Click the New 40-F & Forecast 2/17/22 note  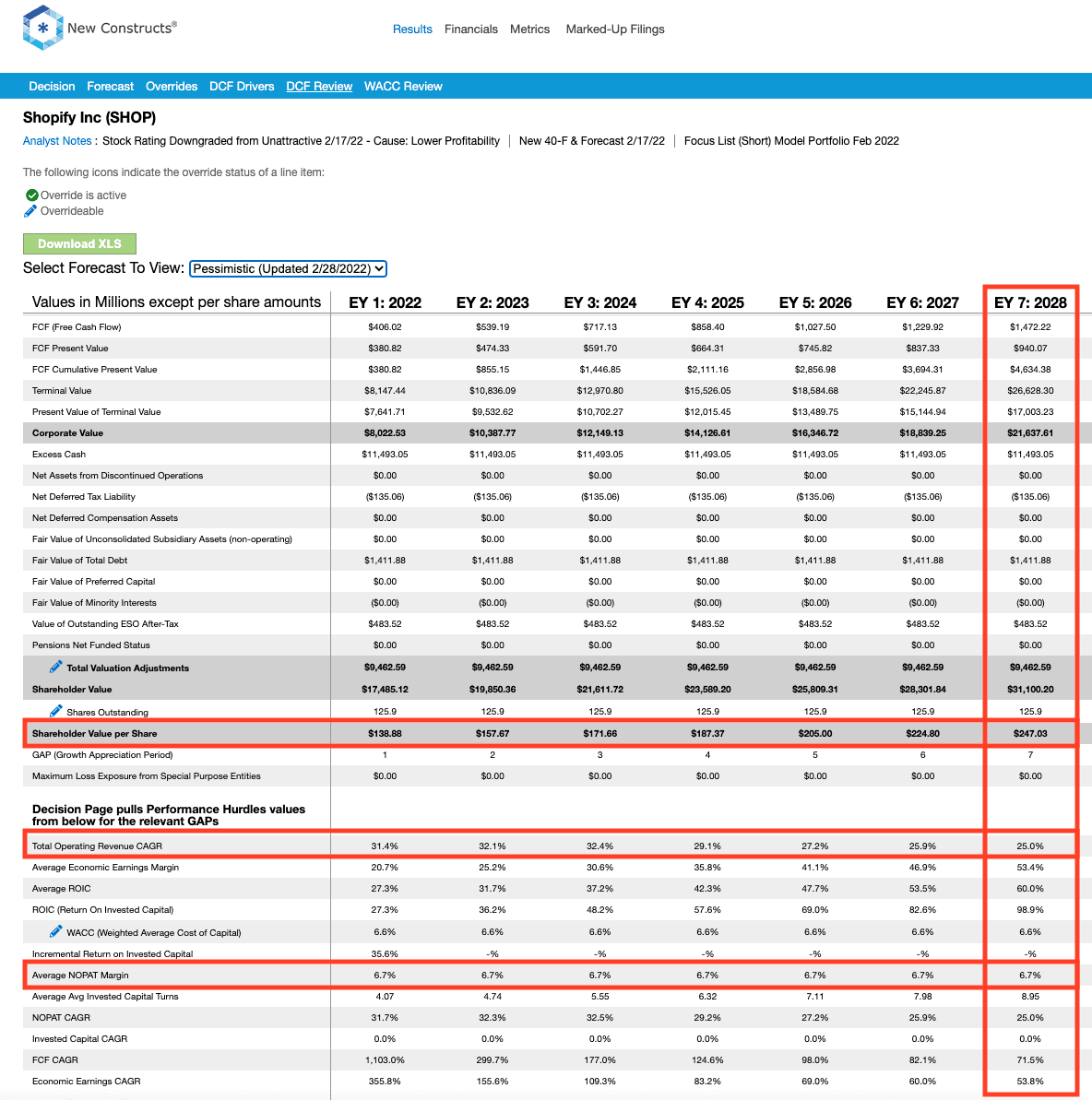[591, 141]
